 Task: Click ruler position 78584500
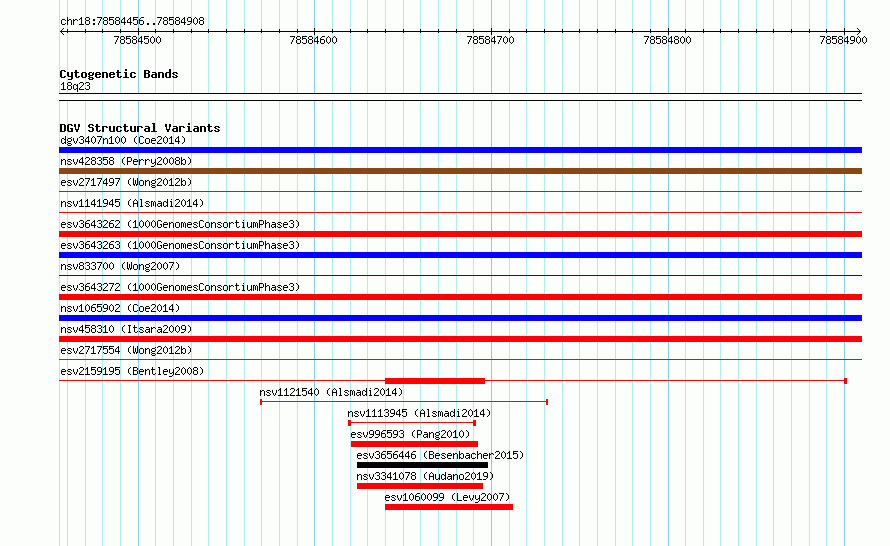pos(137,40)
